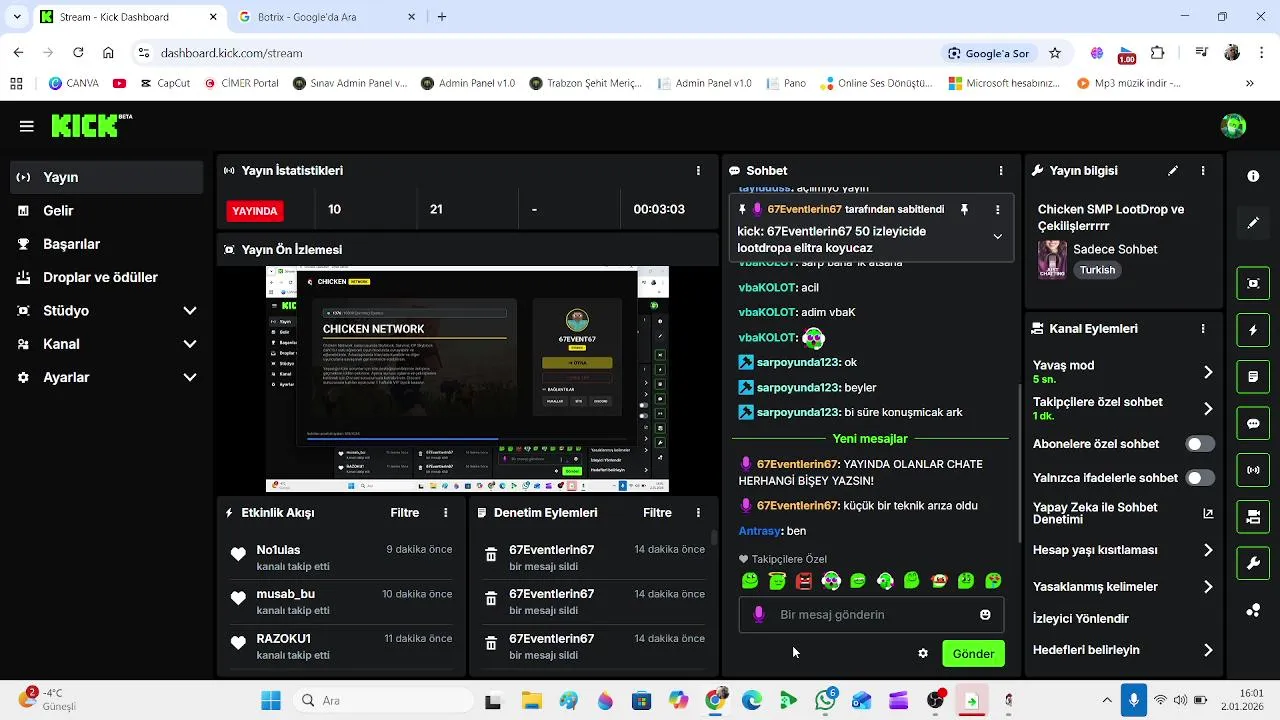
Task: Open Kanal Eylemleri three-dot menu
Action: click(x=1203, y=329)
